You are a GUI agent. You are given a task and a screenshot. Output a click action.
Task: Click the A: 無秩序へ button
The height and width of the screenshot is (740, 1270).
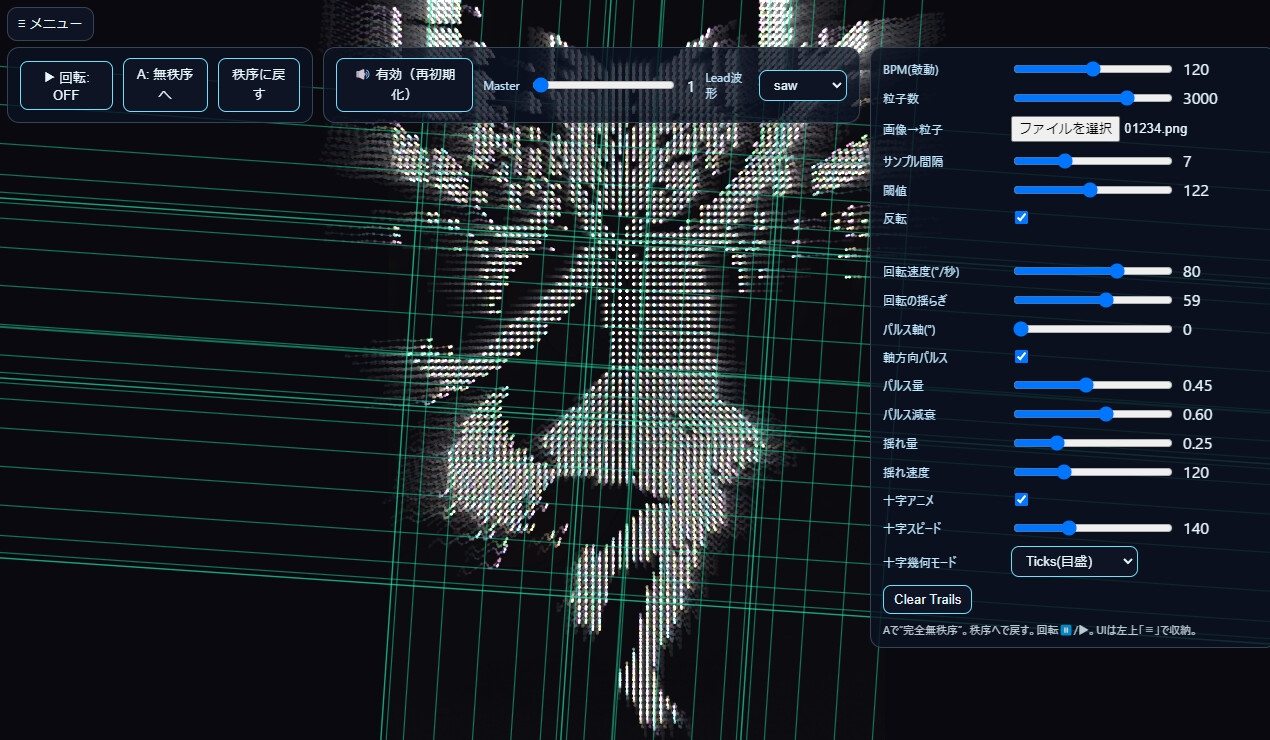click(x=165, y=85)
